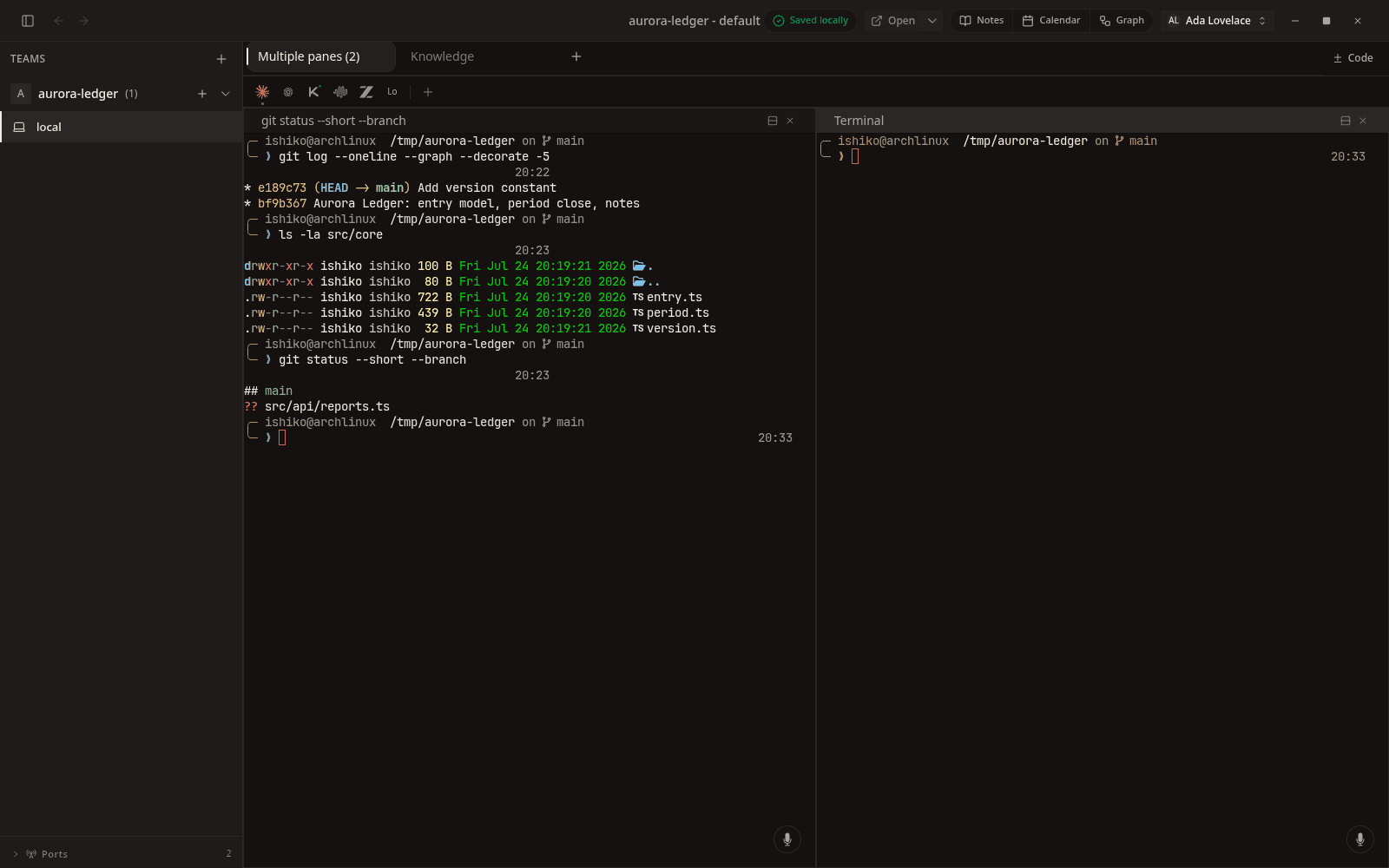The width and height of the screenshot is (1389, 868).
Task: Activate microphone in Terminal pane
Action: tap(1360, 839)
